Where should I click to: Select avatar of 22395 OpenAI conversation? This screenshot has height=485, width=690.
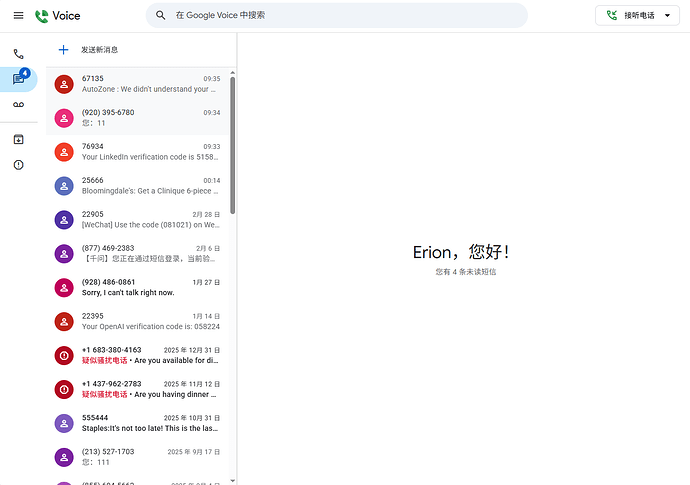pyautogui.click(x=64, y=321)
